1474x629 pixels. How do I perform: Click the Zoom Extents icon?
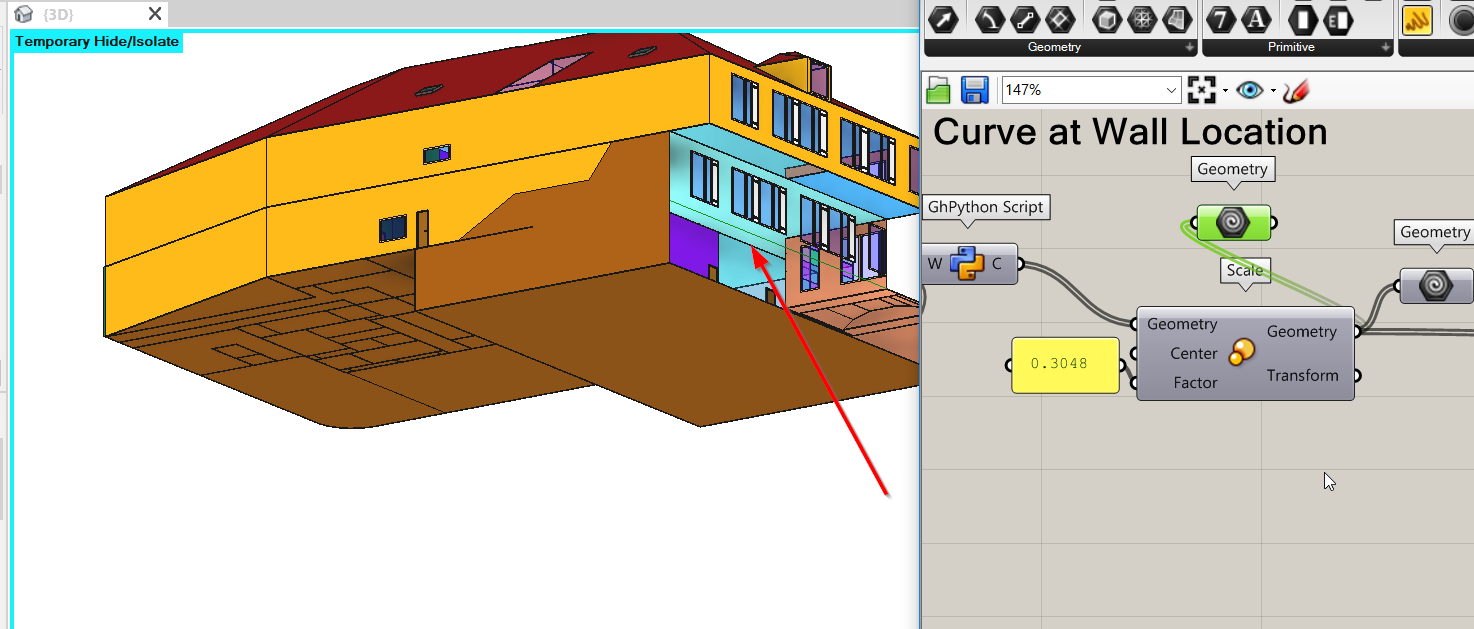pyautogui.click(x=1200, y=90)
